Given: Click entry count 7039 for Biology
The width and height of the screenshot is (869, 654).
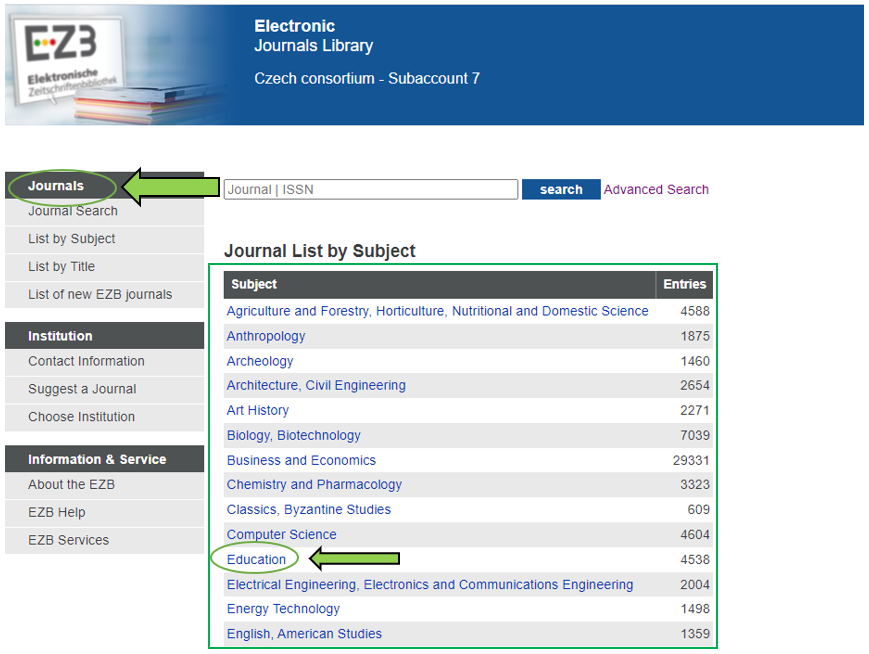Looking at the screenshot, I should 695,435.
